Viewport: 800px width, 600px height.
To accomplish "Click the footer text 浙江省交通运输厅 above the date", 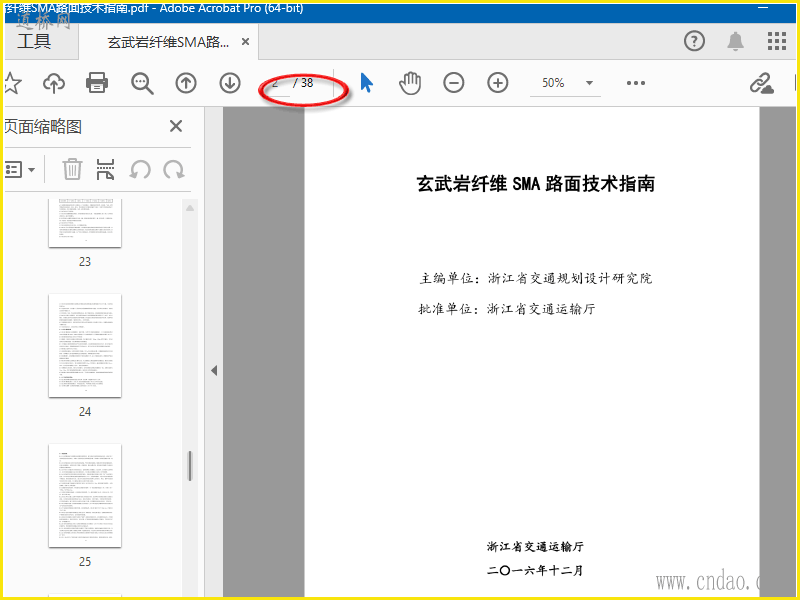I will click(535, 546).
